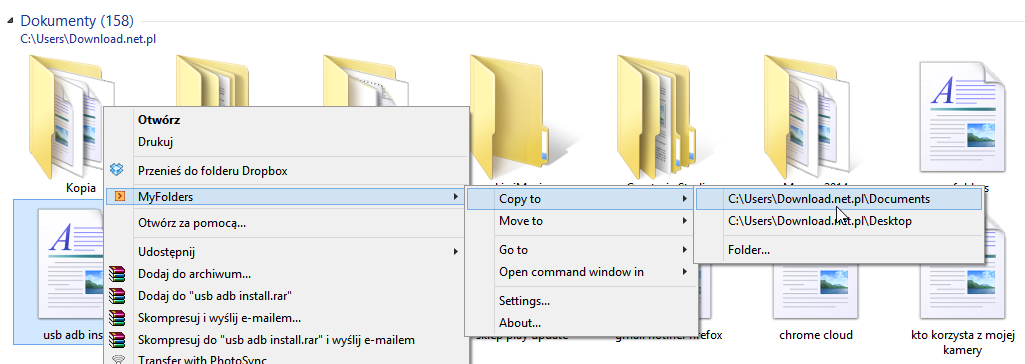1025x364 pixels.
Task: Expand the MyFolders submenu arrow
Action: pyautogui.click(x=455, y=196)
